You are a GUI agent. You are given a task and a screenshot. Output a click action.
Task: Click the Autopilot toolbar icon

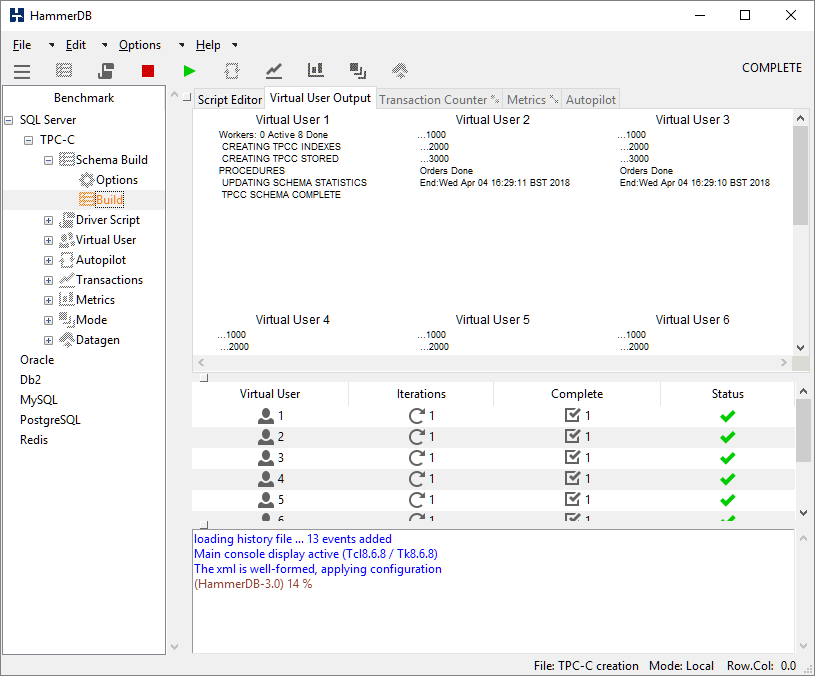click(232, 71)
